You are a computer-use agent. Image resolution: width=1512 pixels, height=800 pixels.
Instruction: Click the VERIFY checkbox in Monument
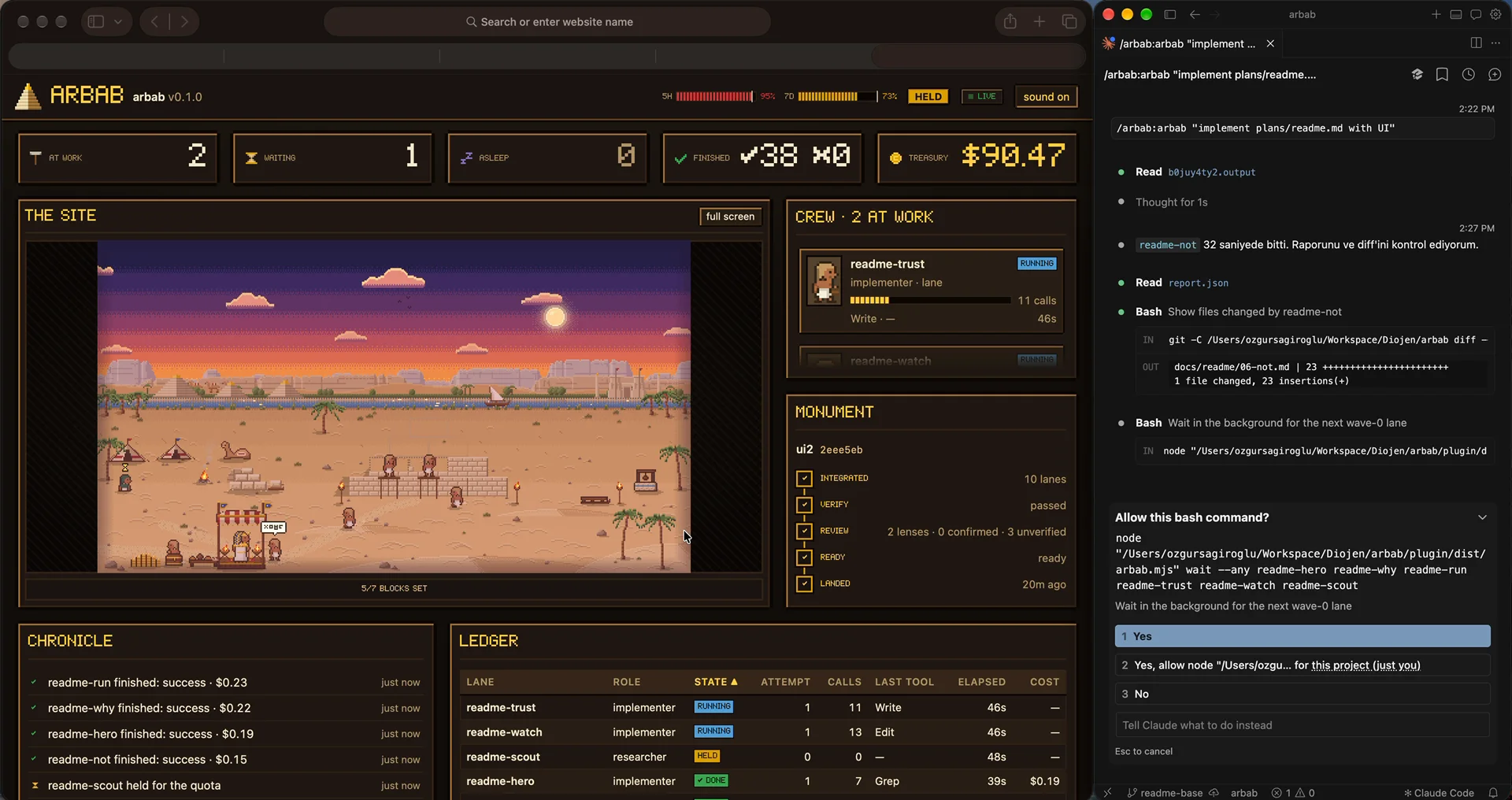pyautogui.click(x=804, y=505)
